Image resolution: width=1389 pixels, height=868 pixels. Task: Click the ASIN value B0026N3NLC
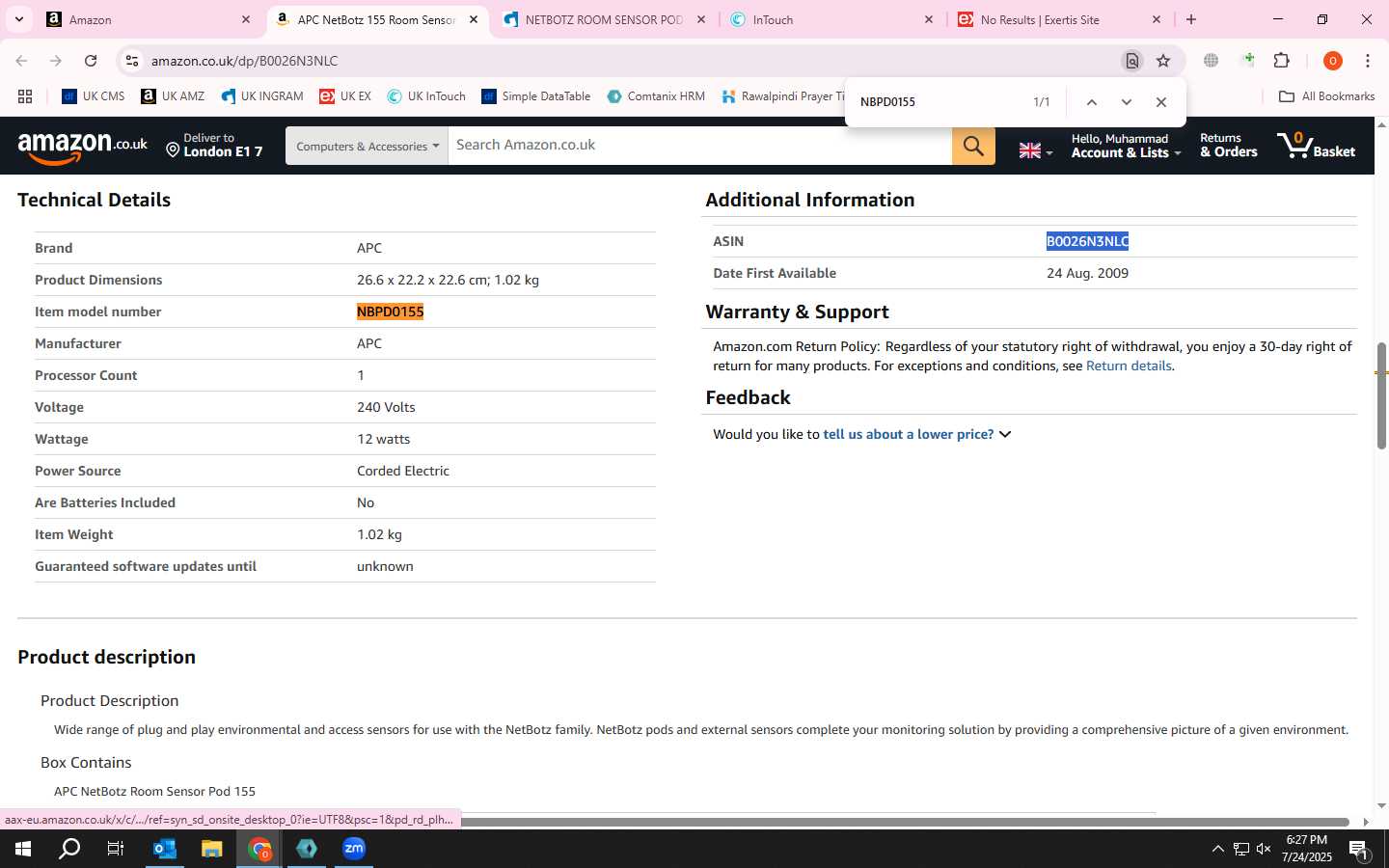1087,241
